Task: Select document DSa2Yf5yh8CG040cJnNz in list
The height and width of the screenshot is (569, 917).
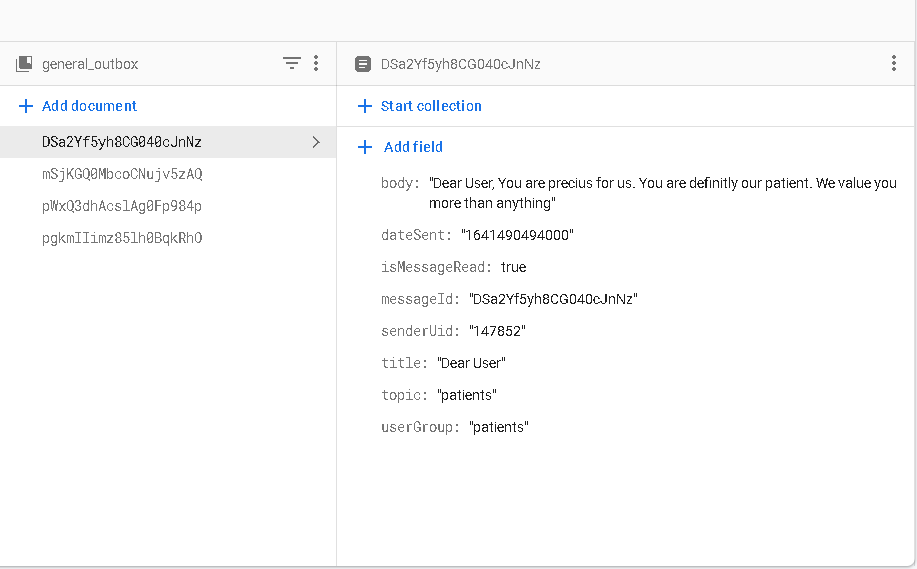Action: coord(168,142)
